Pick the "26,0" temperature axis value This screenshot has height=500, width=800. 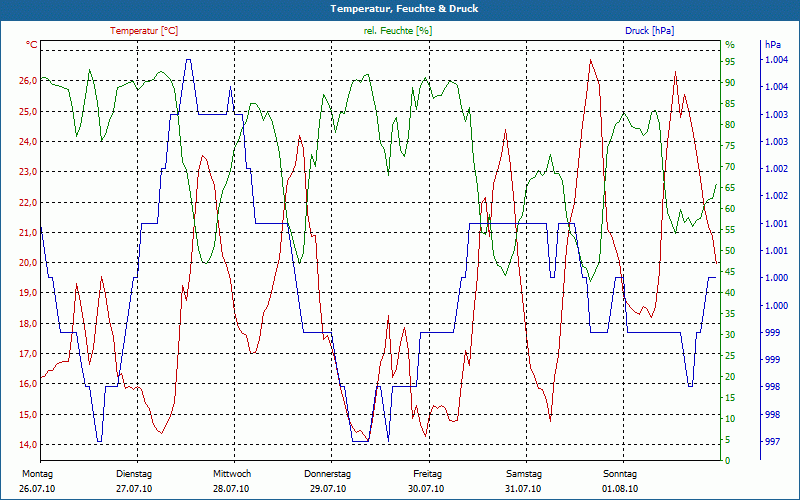coord(28,81)
